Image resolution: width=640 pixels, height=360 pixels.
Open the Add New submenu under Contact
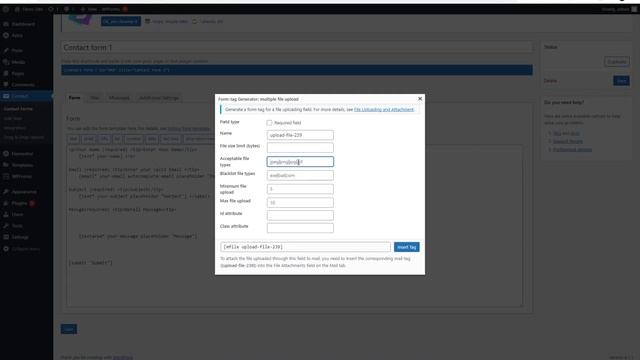pos(13,118)
